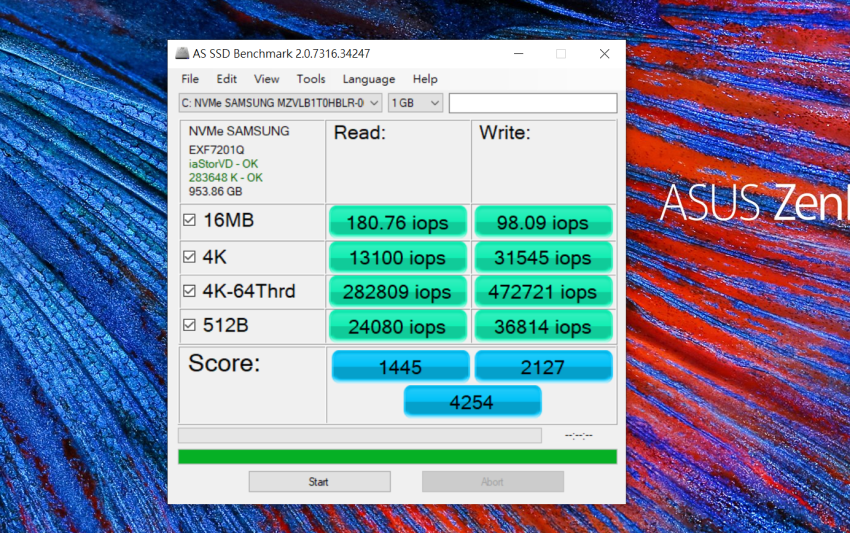Click the 953.86 GB capacity text

pos(215,191)
